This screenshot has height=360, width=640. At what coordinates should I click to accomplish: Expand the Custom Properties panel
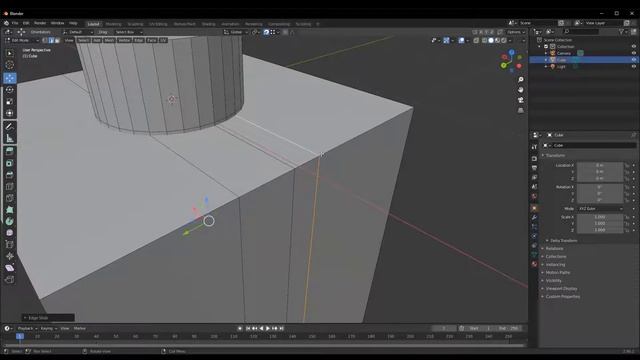(x=562, y=296)
